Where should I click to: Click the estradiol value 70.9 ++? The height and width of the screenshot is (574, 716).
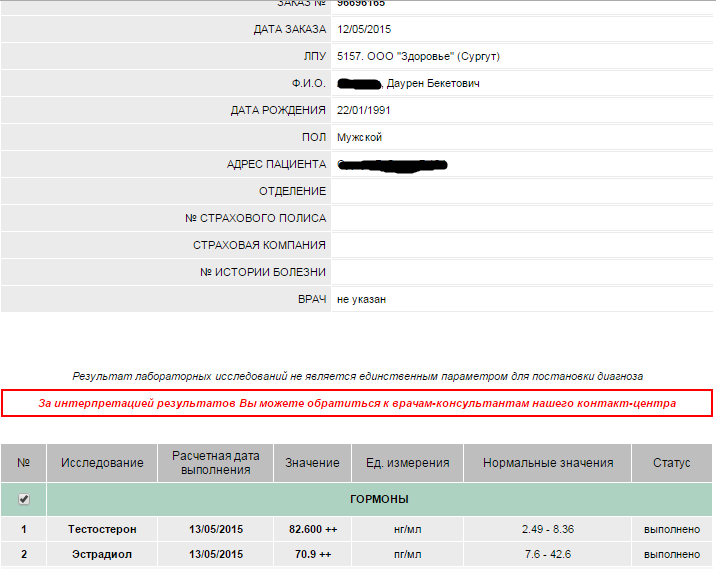(x=312, y=554)
